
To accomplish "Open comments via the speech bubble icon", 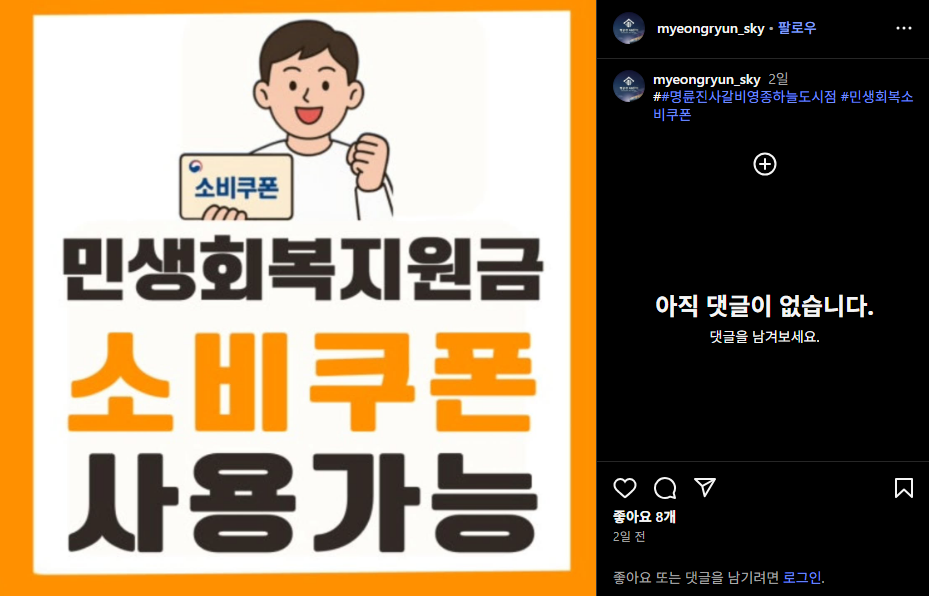I will click(665, 488).
